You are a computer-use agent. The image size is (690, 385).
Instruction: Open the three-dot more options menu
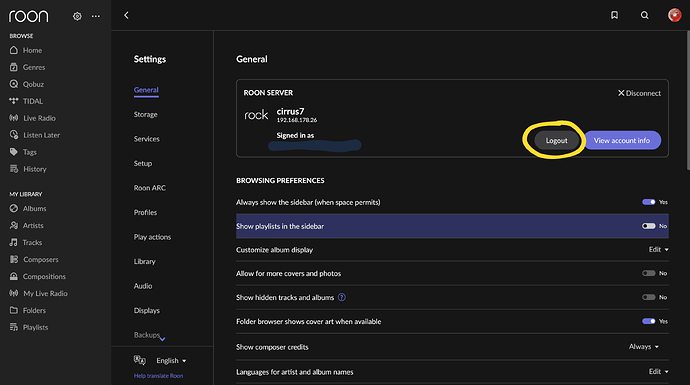pos(95,16)
